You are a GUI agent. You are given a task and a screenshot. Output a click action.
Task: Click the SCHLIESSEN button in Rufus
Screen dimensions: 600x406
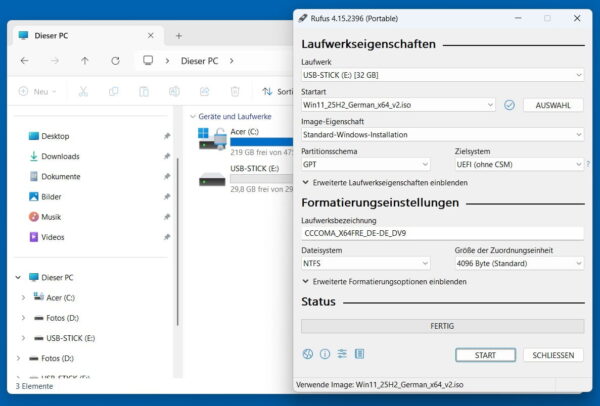(553, 355)
